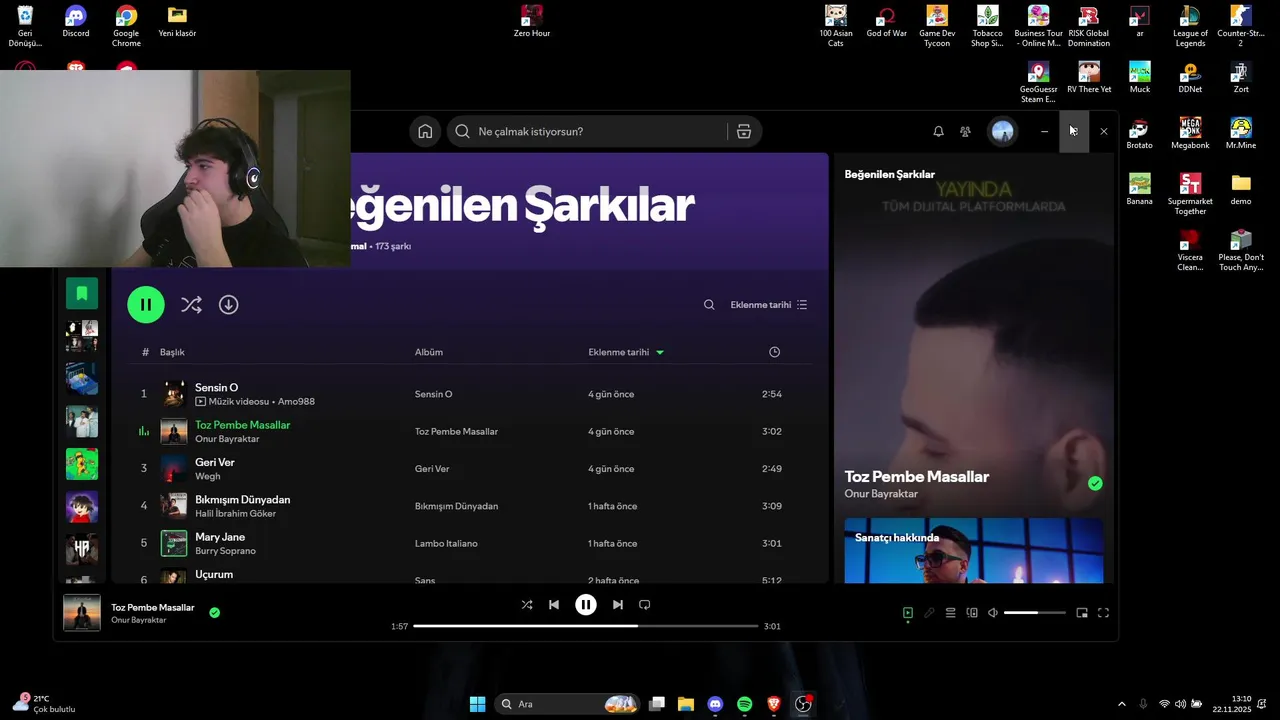Open the Browse icon in the search bar
The width and height of the screenshot is (1280, 720).
[x=744, y=132]
